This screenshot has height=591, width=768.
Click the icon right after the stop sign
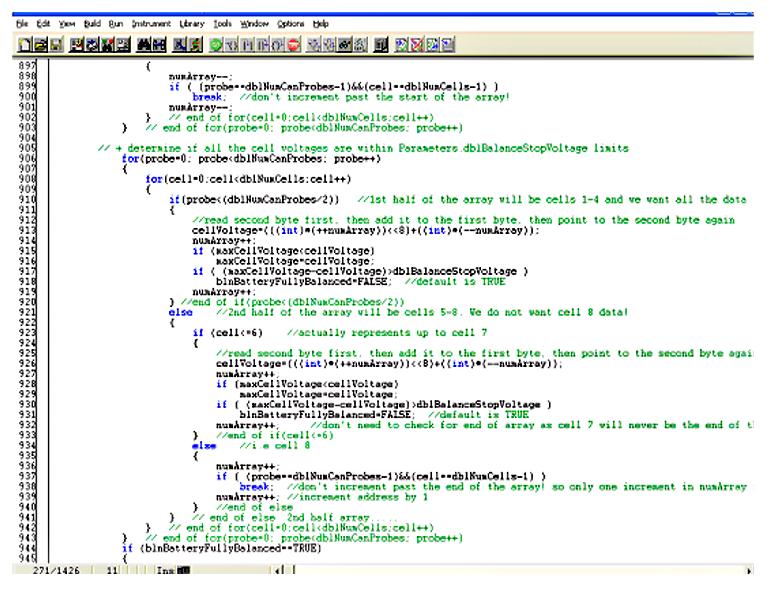[313, 45]
